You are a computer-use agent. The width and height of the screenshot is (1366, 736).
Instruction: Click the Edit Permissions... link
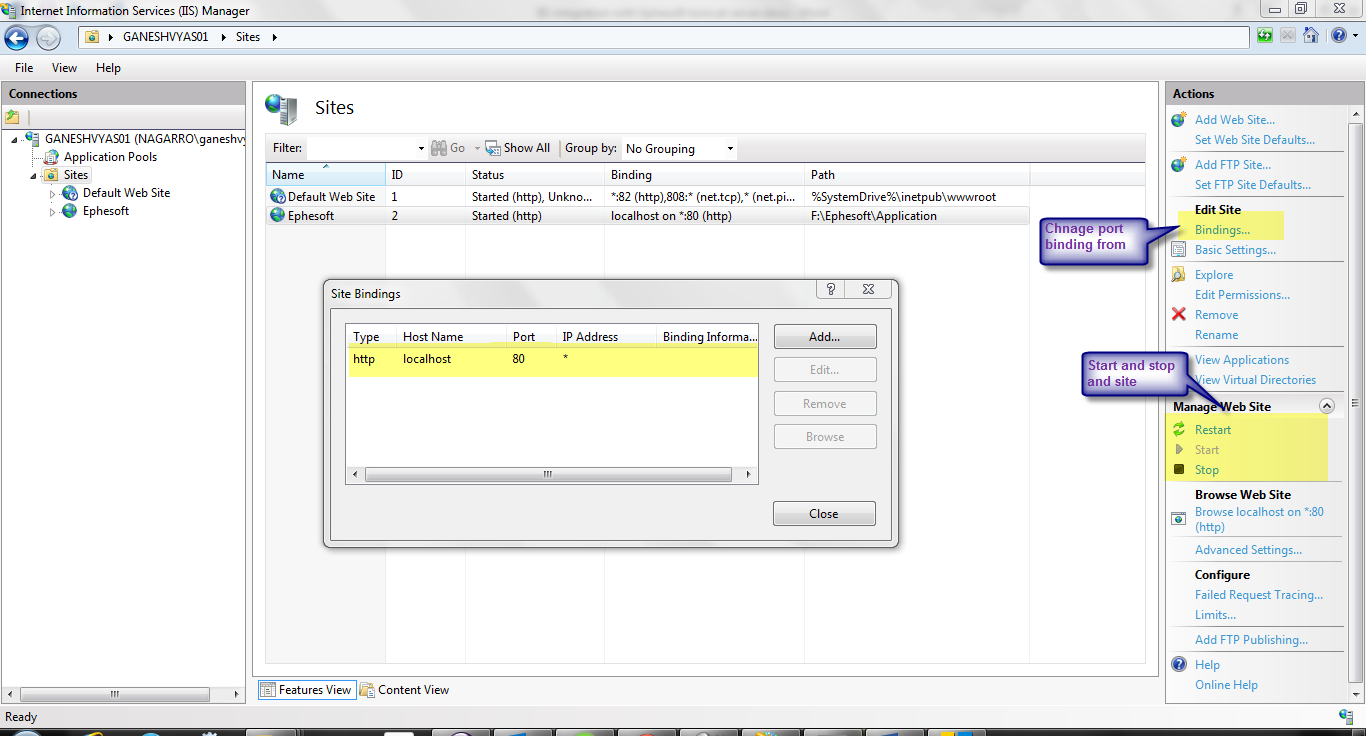point(1242,295)
